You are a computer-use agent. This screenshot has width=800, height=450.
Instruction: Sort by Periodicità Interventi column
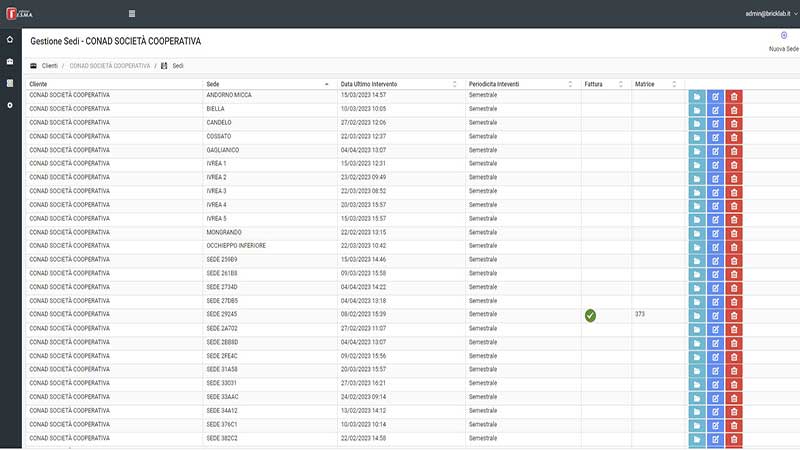pos(521,84)
